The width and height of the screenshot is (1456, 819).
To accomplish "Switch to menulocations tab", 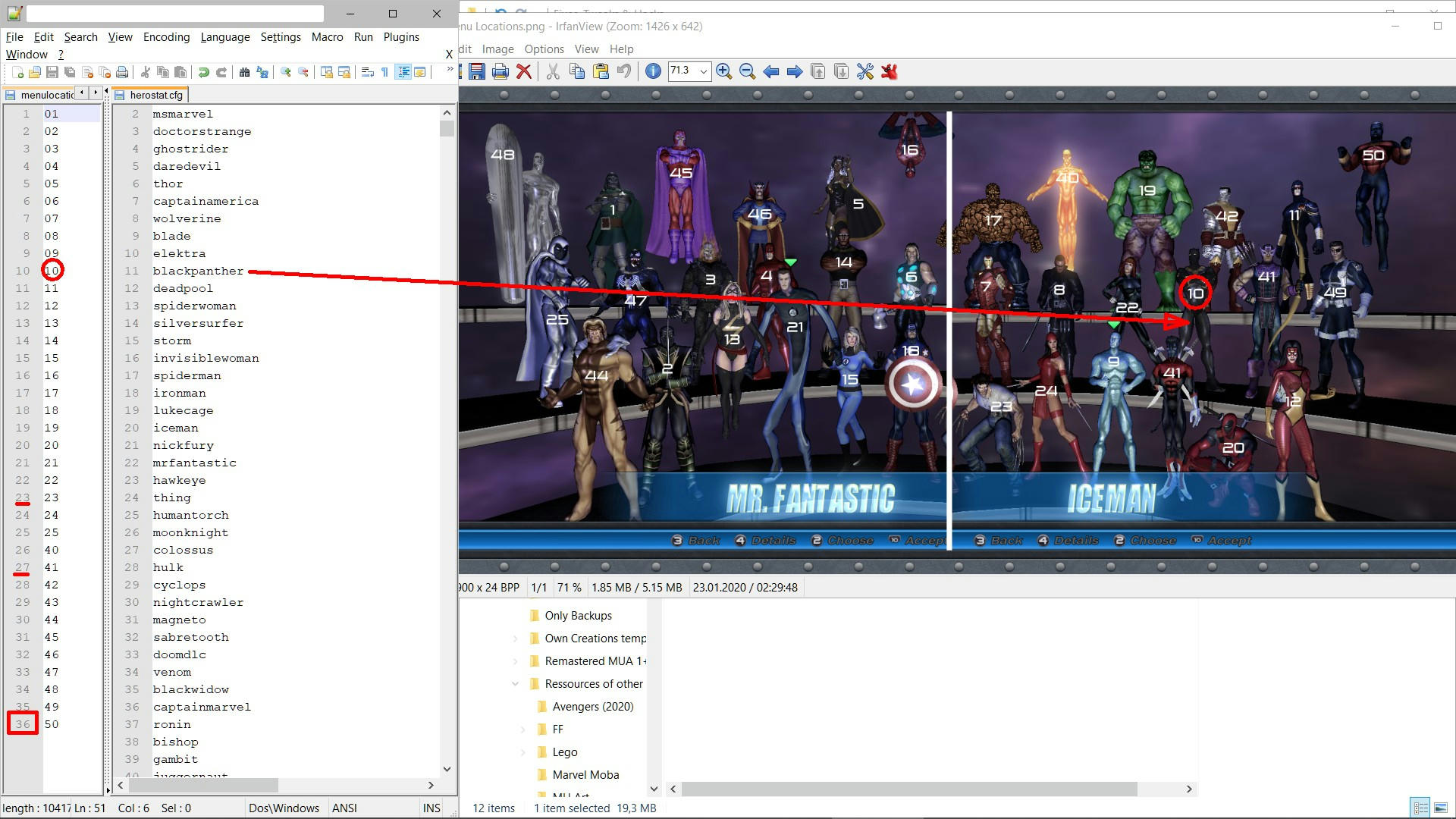I will click(x=39, y=95).
